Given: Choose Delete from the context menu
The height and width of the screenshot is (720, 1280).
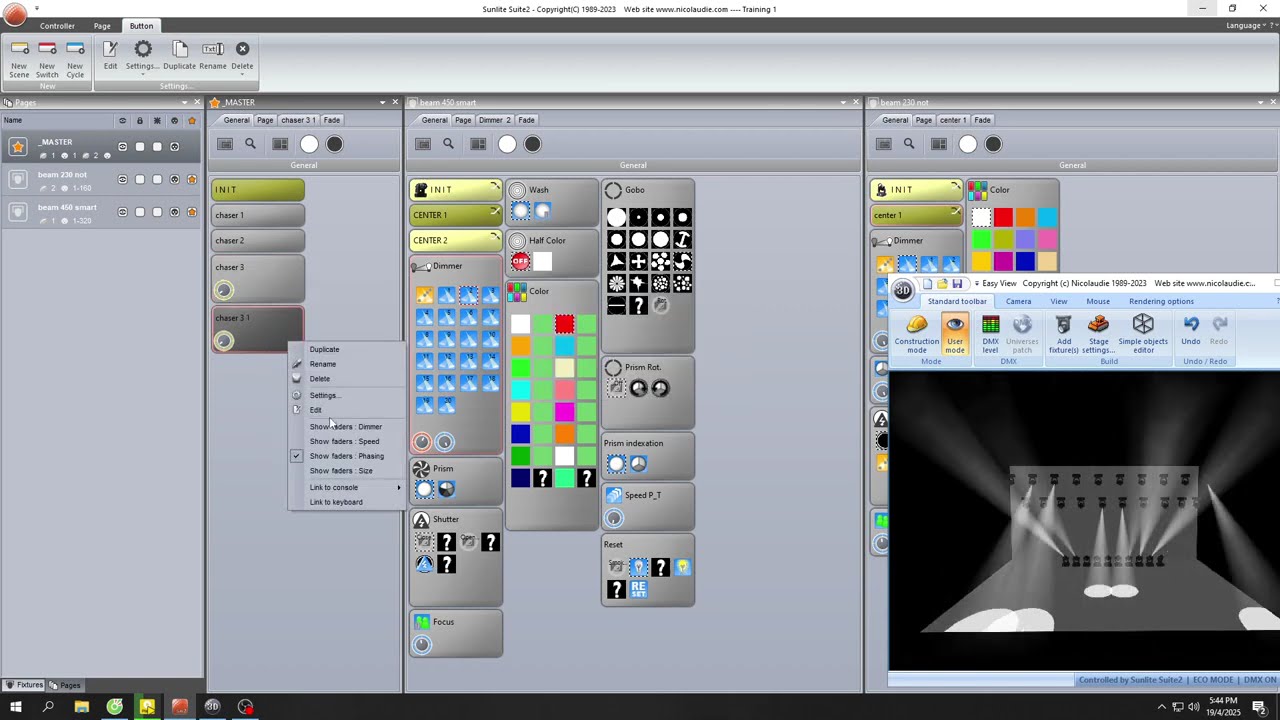Looking at the screenshot, I should click(319, 379).
